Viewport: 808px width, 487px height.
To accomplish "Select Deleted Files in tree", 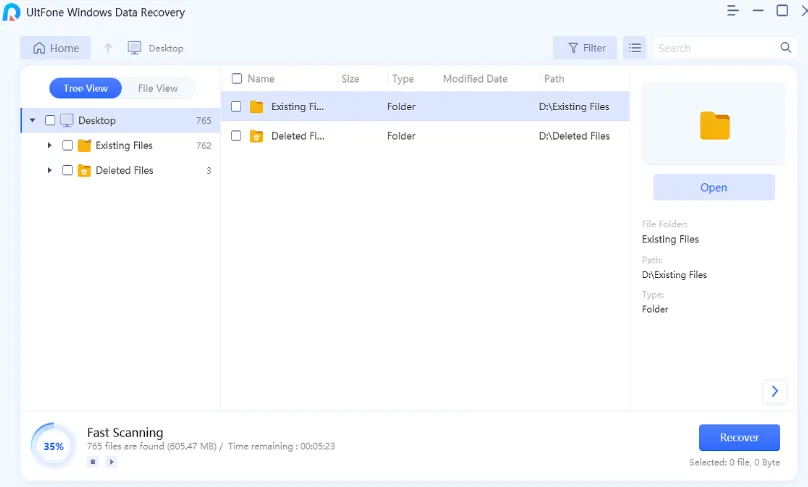I will (125, 170).
